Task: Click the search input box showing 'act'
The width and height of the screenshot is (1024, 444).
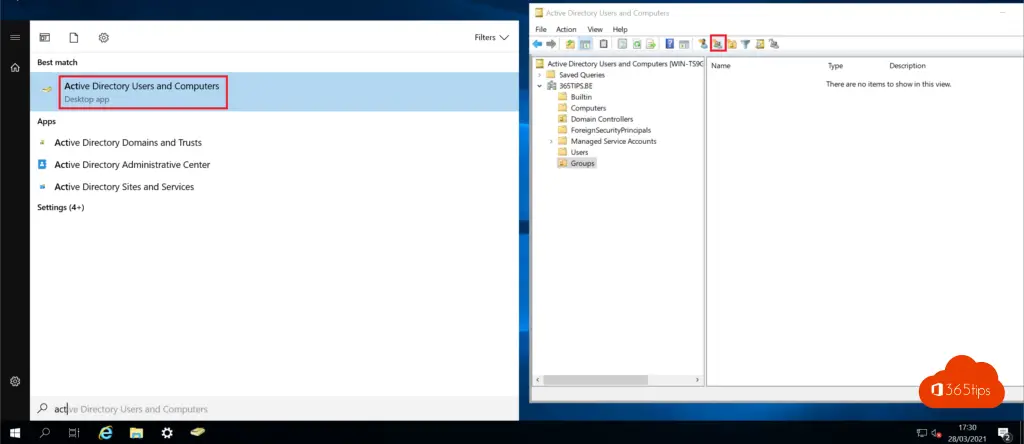Action: click(x=274, y=409)
